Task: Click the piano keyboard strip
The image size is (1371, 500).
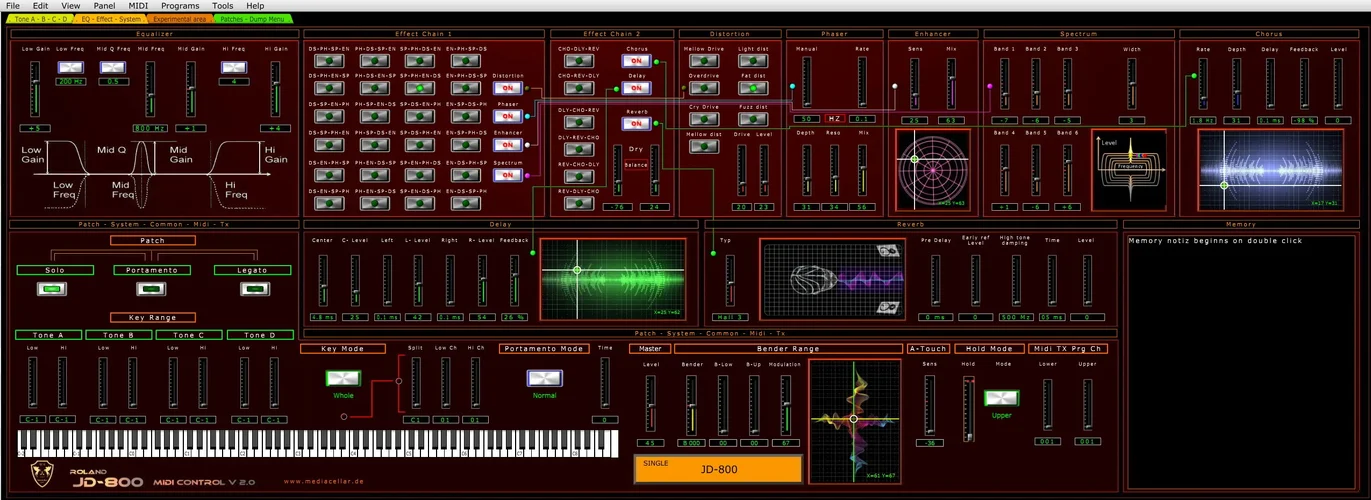Action: [318, 442]
